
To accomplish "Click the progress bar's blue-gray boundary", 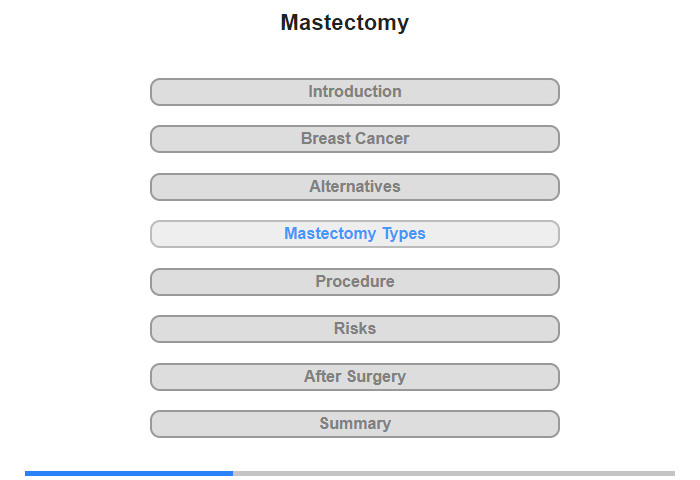I will (233, 473).
